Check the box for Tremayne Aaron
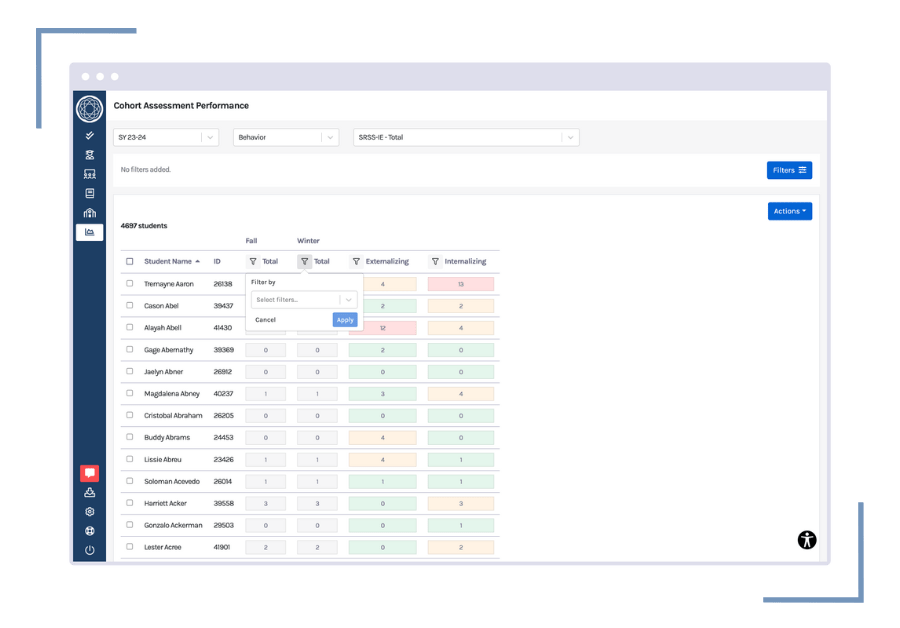900x628 pixels. (x=130, y=284)
